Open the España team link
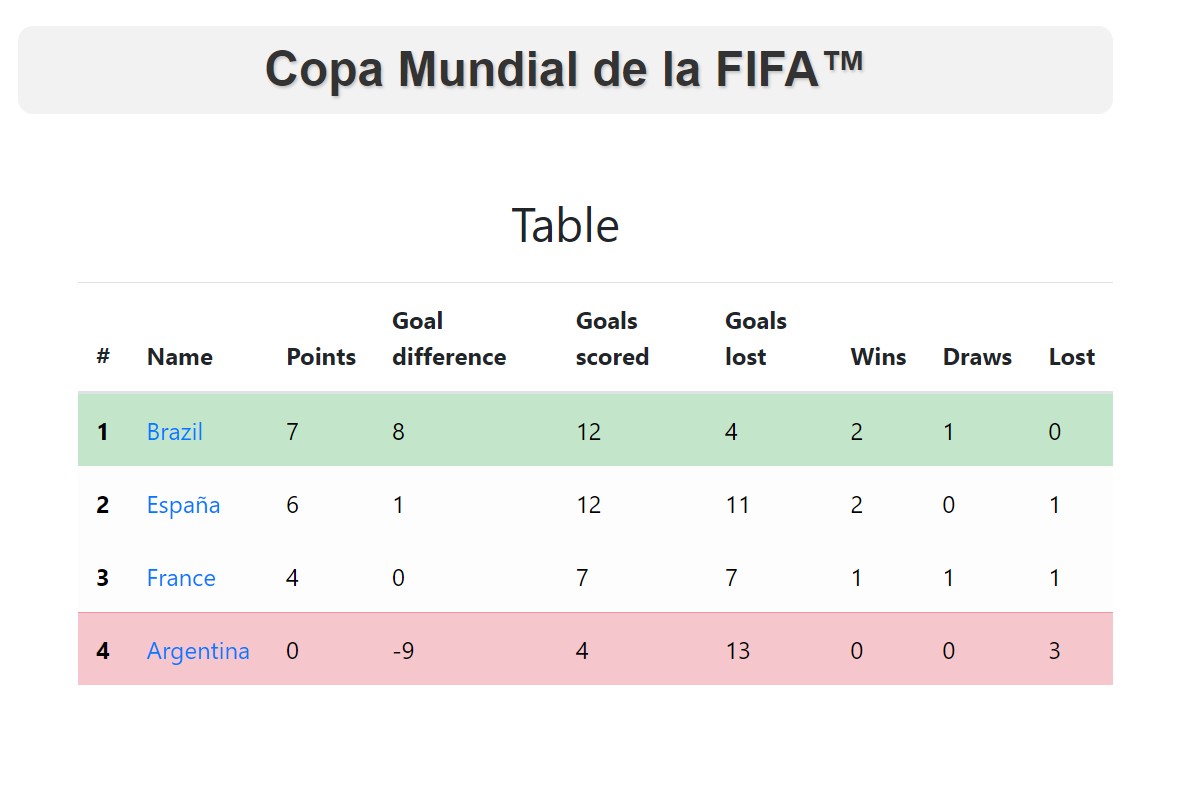Screen dimensions: 1198x792 (x=183, y=505)
